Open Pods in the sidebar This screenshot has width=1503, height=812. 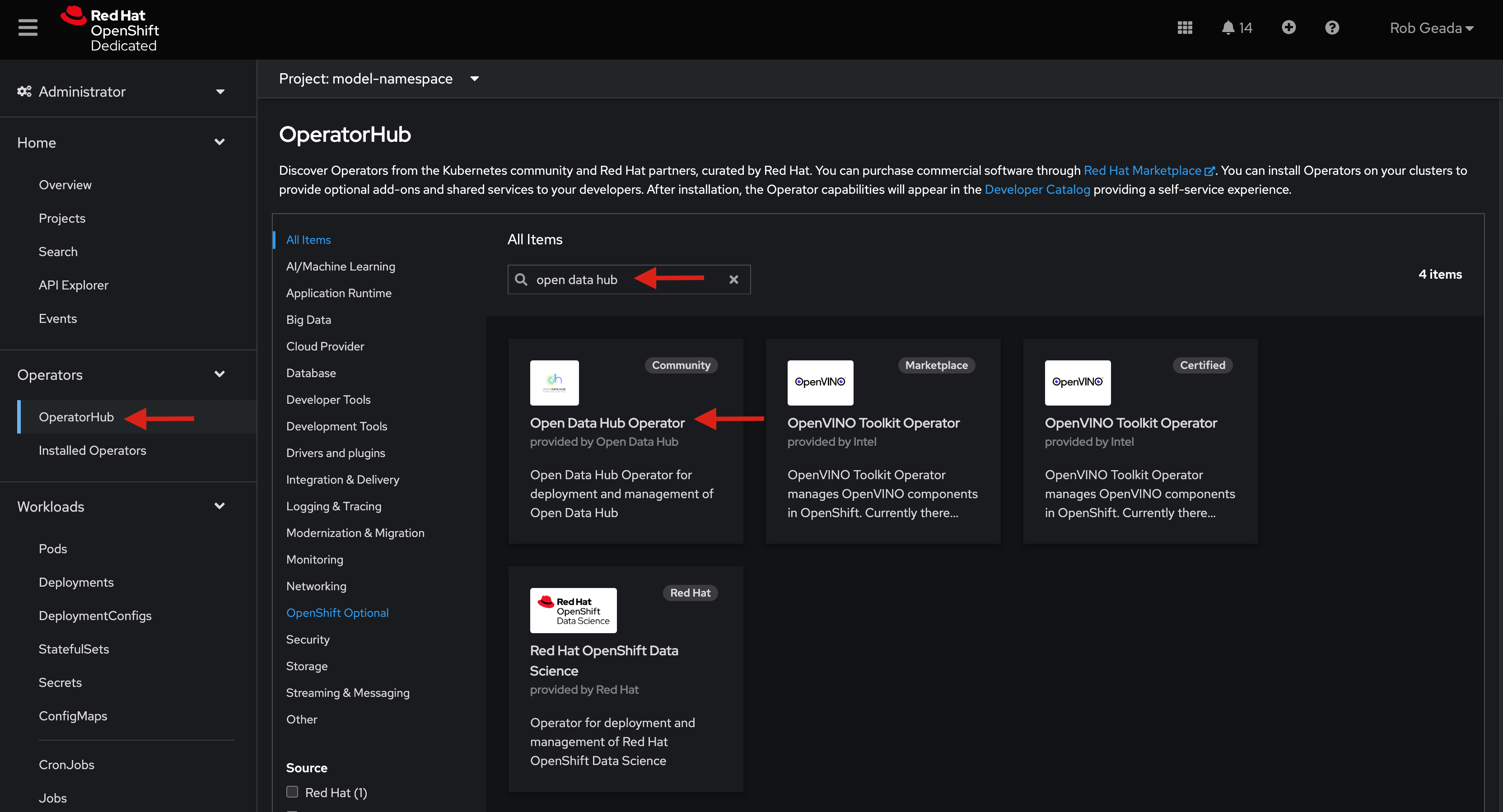(52, 549)
